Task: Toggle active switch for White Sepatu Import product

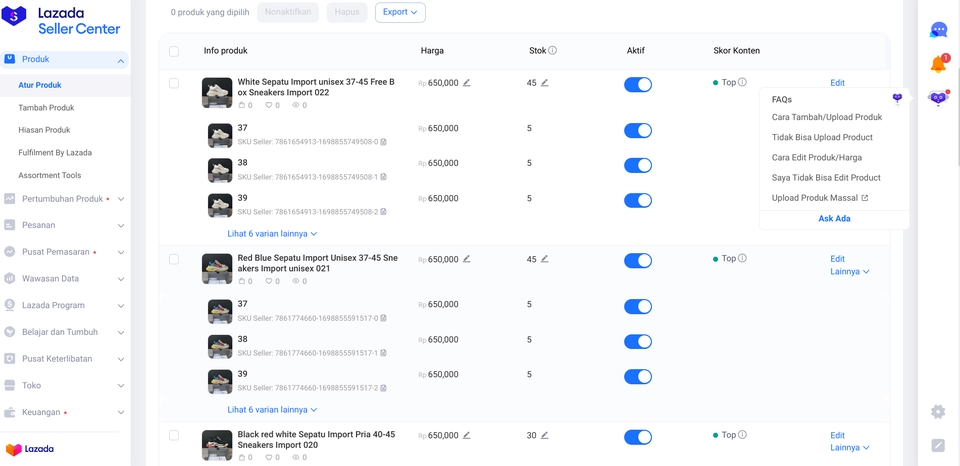Action: [x=637, y=85]
